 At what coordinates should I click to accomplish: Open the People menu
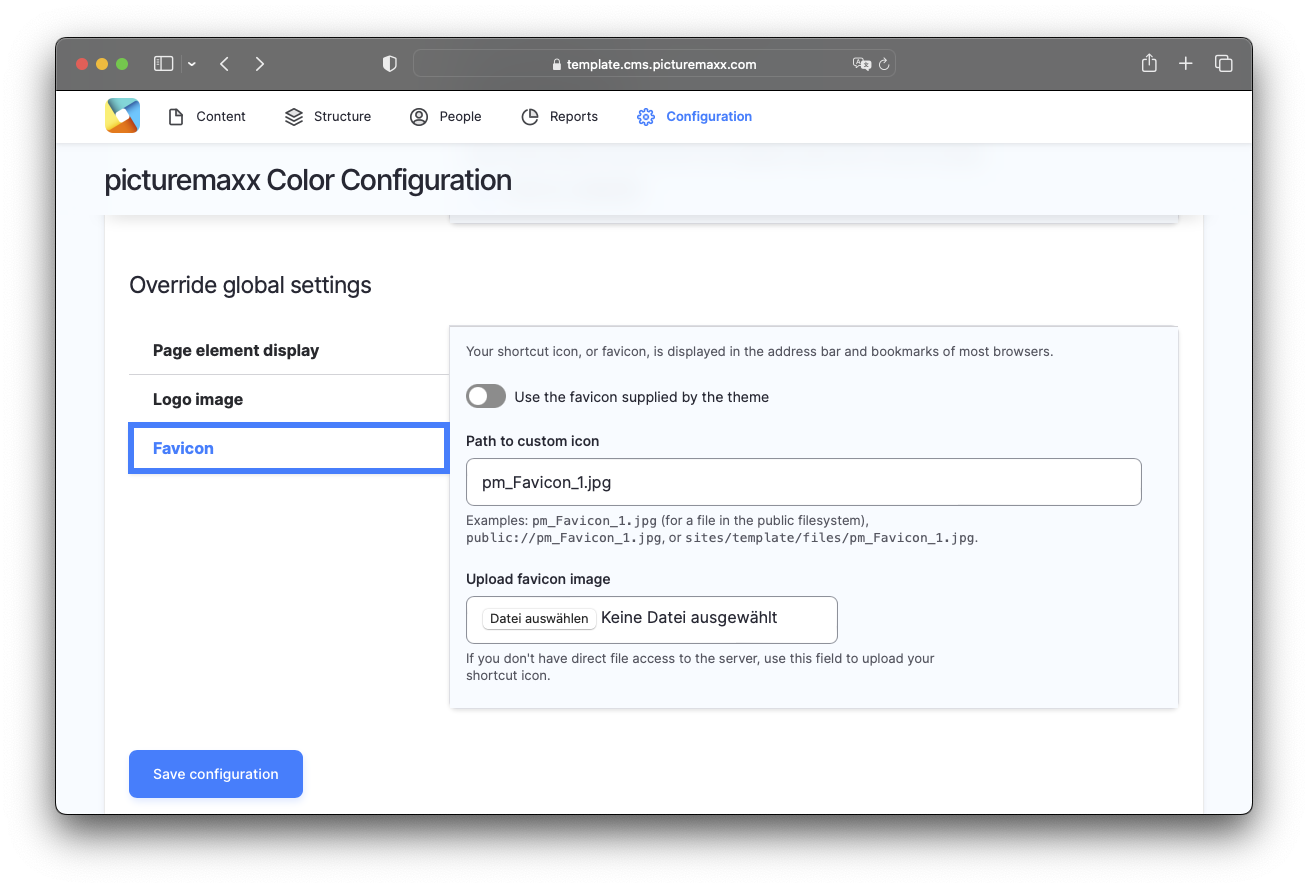click(x=446, y=117)
